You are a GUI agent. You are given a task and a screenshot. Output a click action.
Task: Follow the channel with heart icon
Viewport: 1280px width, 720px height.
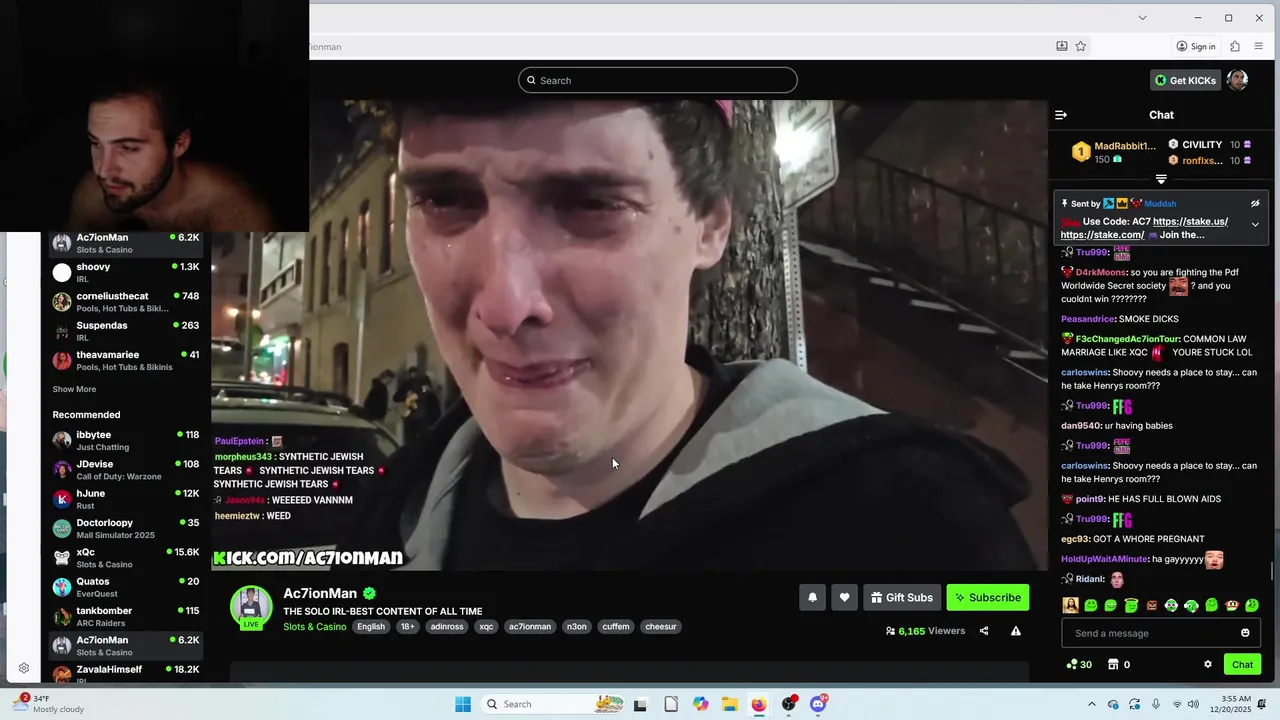tap(844, 597)
